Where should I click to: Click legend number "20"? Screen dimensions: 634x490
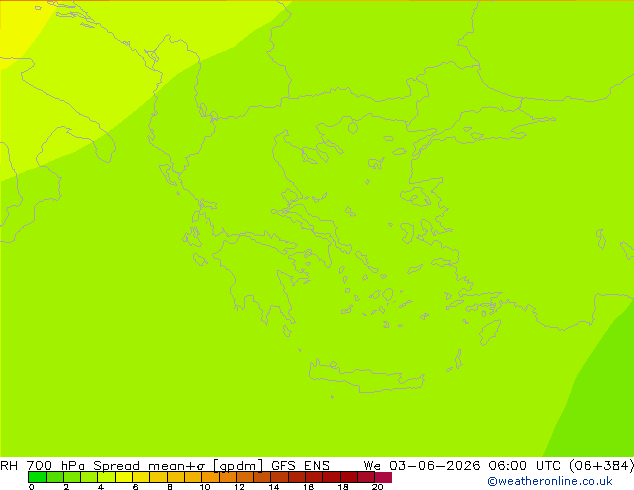click(377, 487)
